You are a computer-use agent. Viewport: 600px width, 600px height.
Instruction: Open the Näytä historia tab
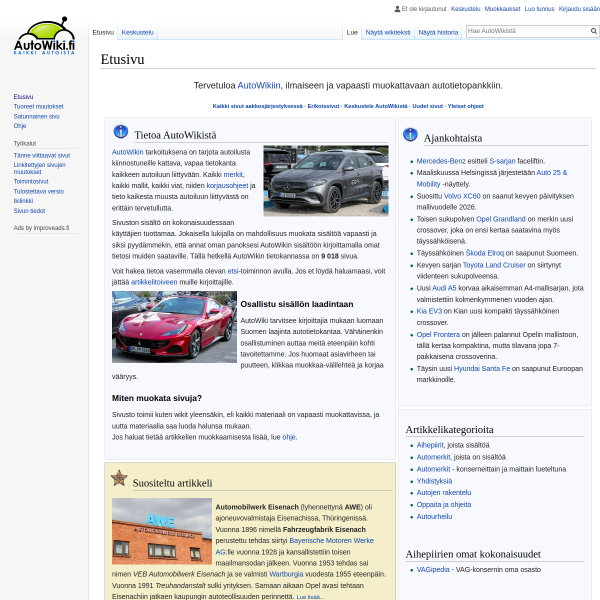tap(438, 33)
